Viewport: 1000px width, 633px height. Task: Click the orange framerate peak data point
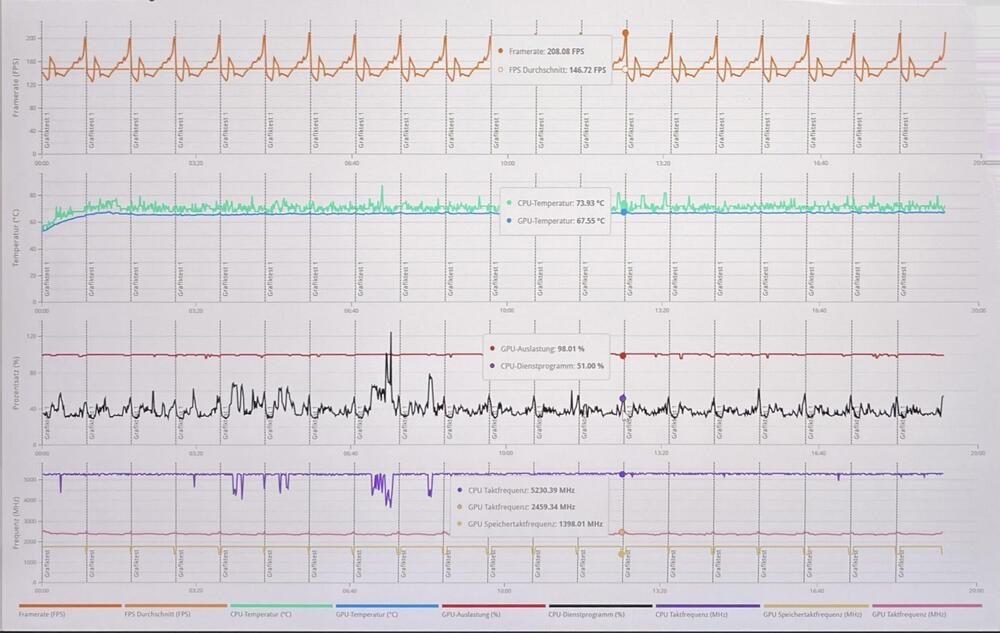(626, 33)
